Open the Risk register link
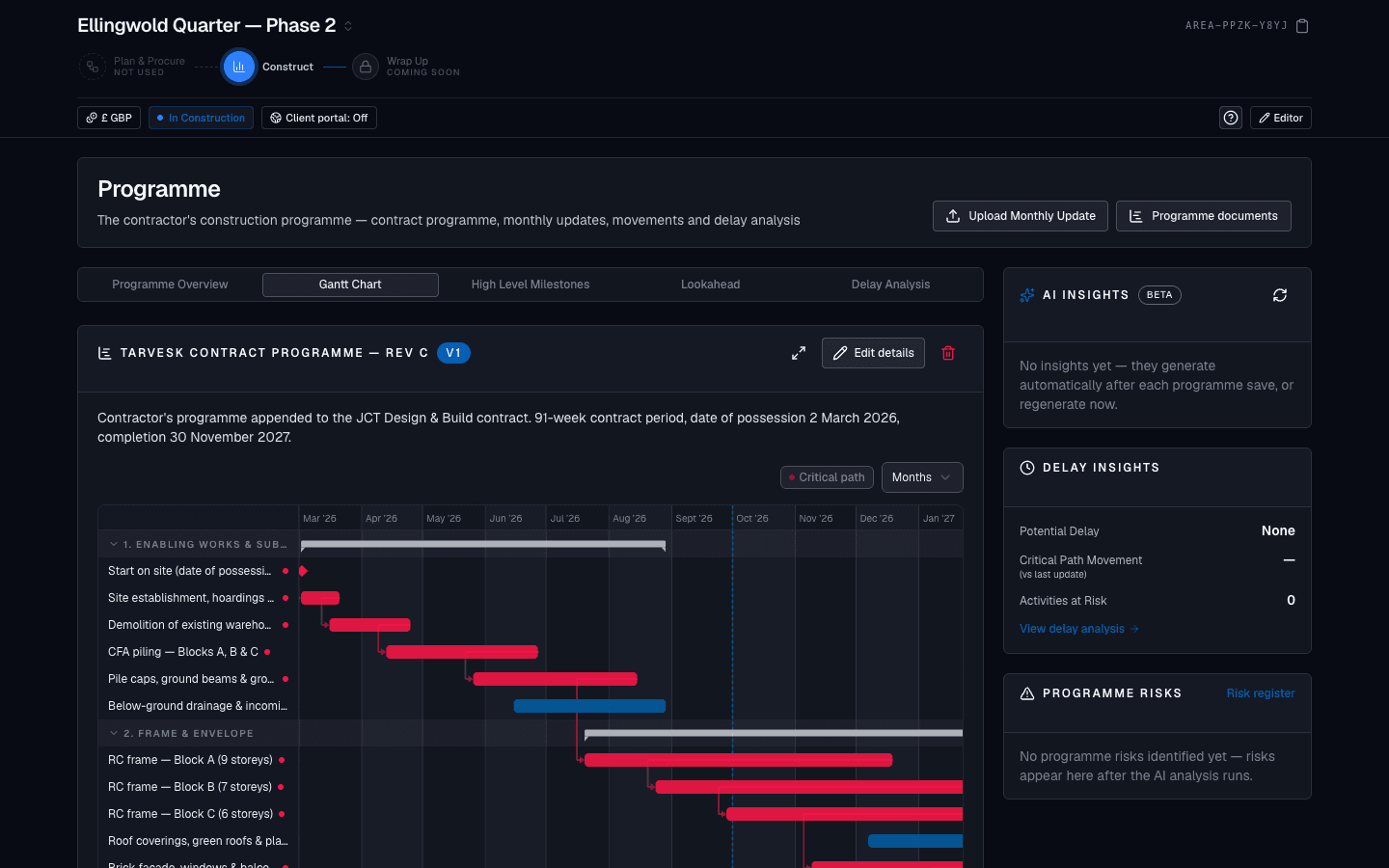This screenshot has width=1389, height=868. click(x=1261, y=693)
